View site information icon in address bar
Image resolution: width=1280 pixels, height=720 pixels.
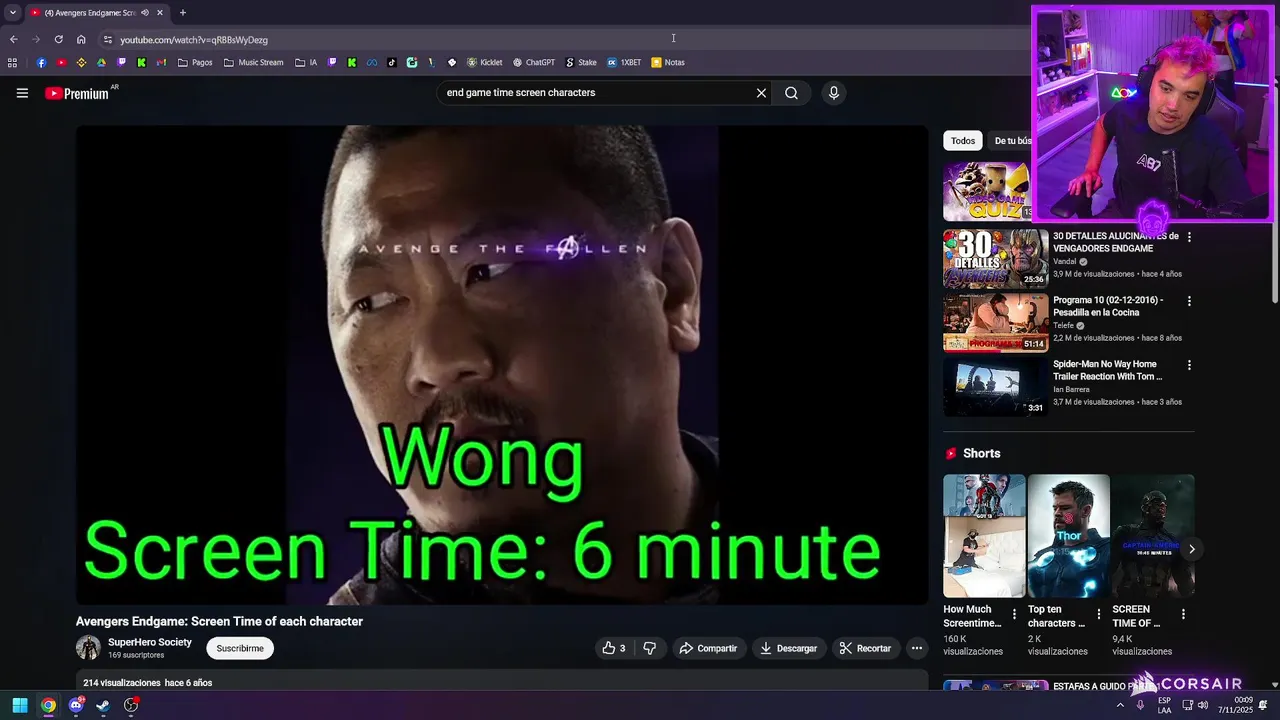tap(108, 39)
